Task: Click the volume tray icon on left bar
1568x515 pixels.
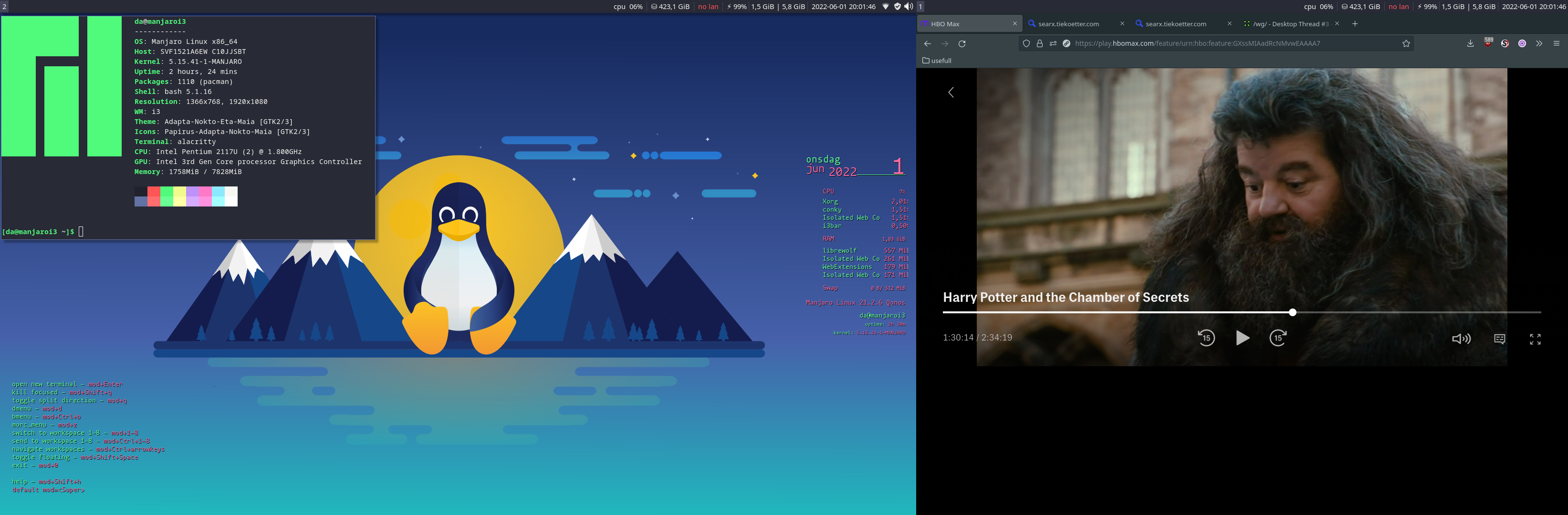Action: click(x=909, y=7)
